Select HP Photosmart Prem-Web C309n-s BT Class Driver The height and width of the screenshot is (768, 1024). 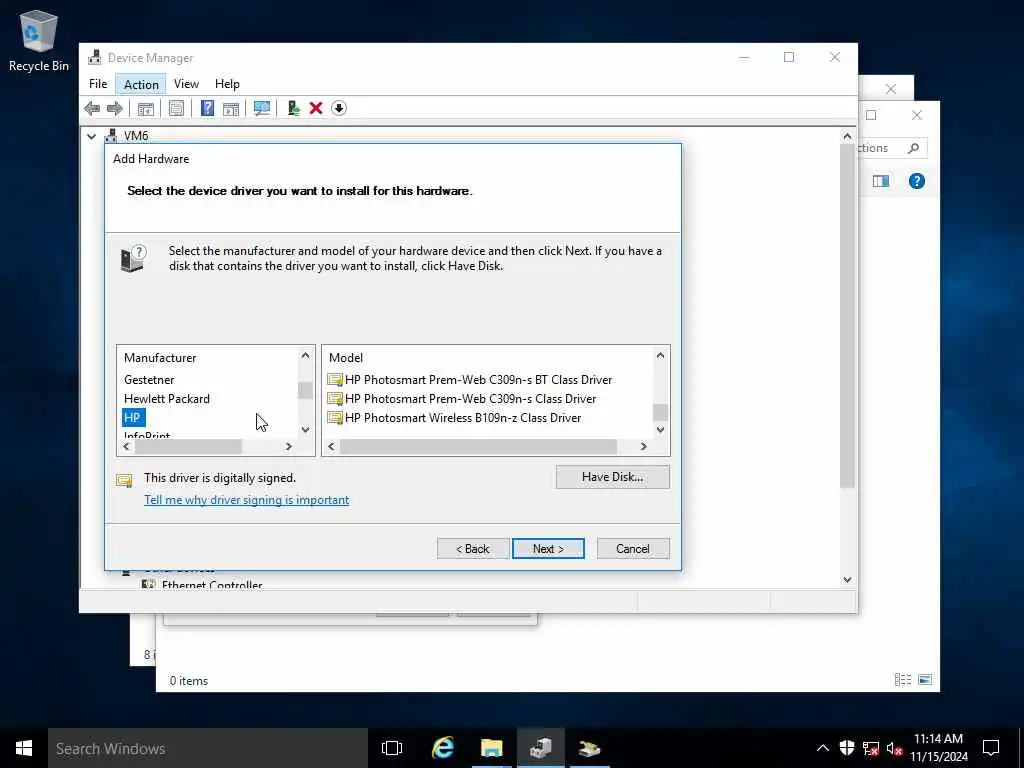(x=478, y=380)
